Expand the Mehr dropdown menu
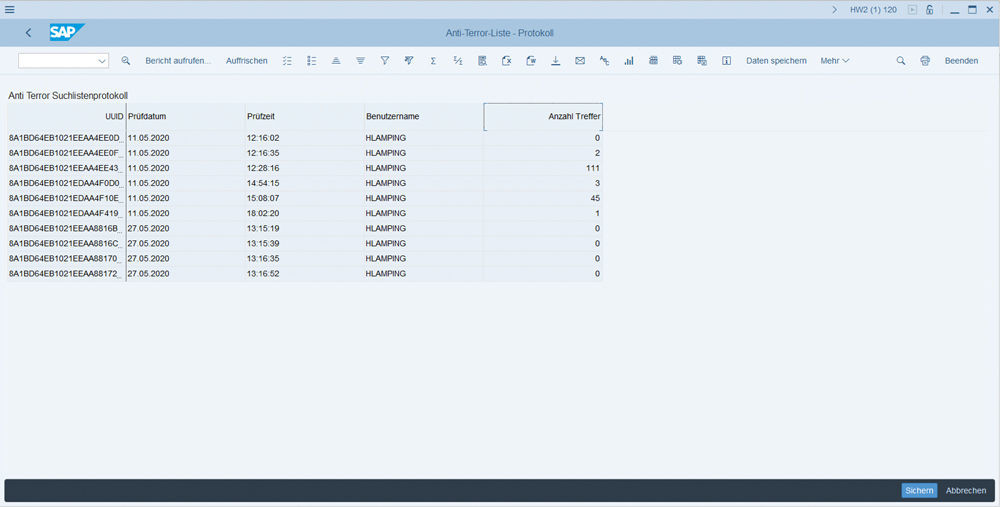This screenshot has width=1000, height=507. [835, 61]
